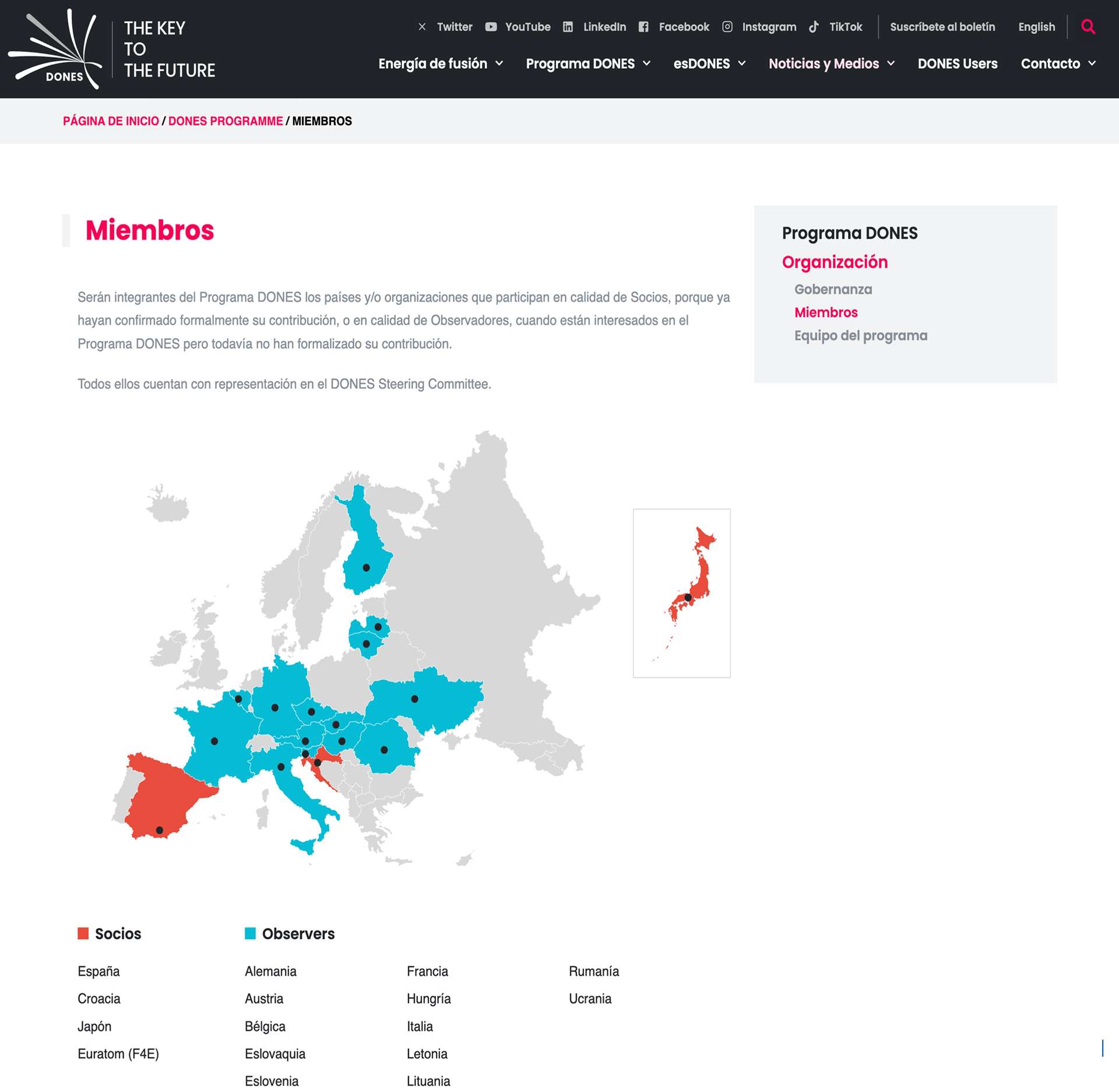Screen dimensions: 1119x1092
Task: Open the search magnifier icon
Action: (x=1088, y=27)
